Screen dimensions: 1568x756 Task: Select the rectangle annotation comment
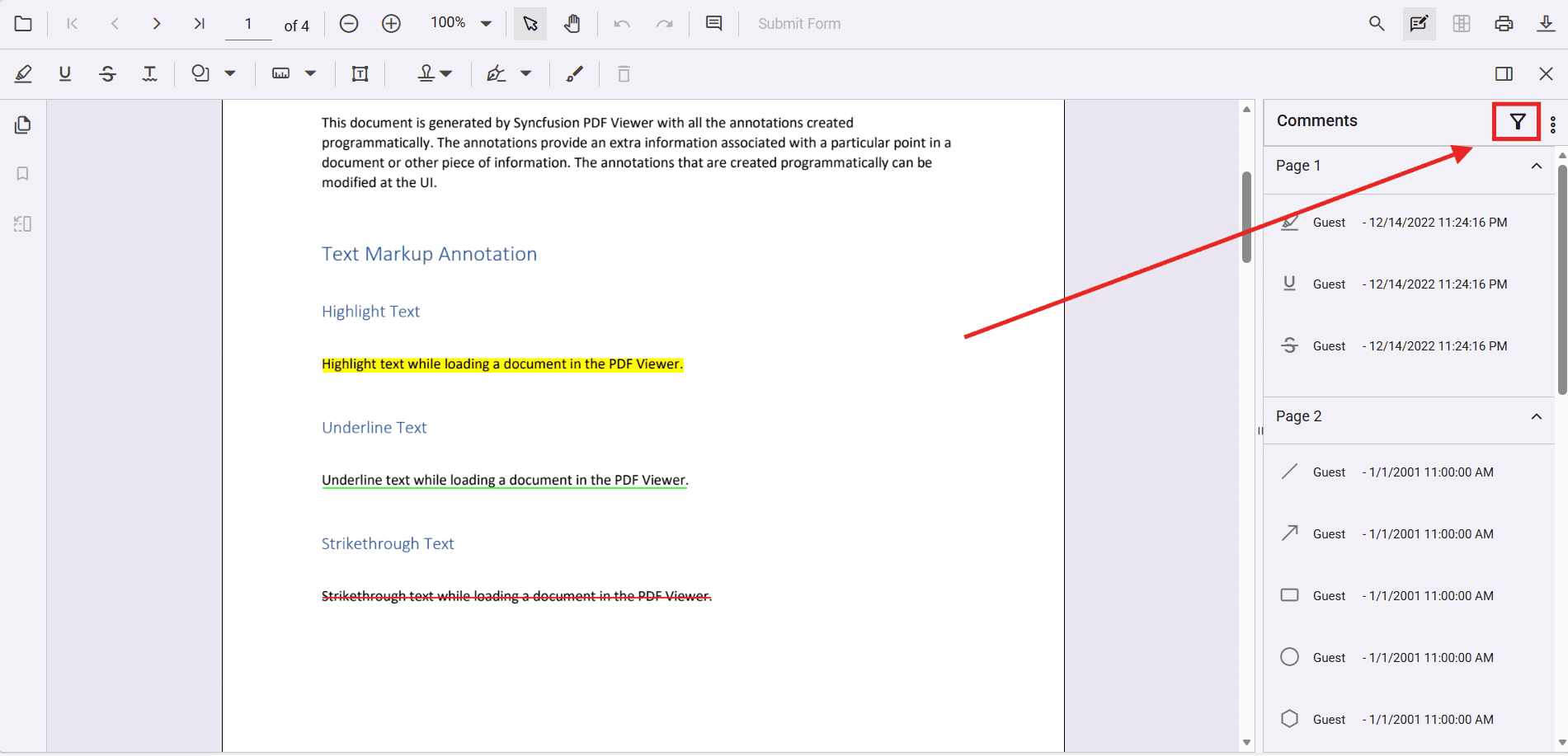coord(1409,596)
